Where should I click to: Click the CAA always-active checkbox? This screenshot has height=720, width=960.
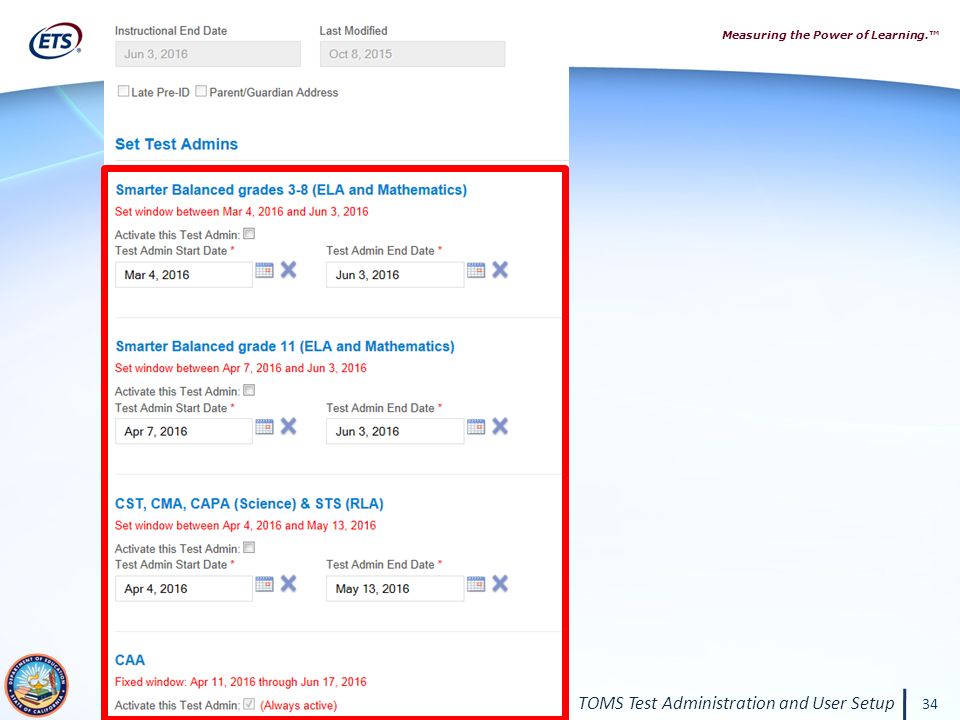pyautogui.click(x=249, y=705)
